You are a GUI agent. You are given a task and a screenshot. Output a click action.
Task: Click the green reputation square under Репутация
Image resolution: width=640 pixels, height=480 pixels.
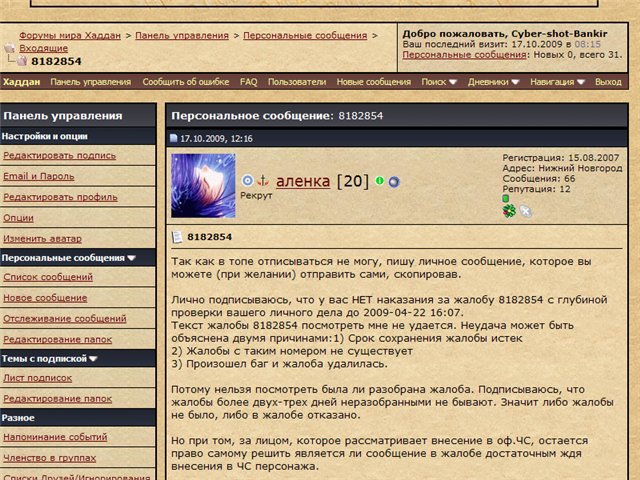coord(505,199)
